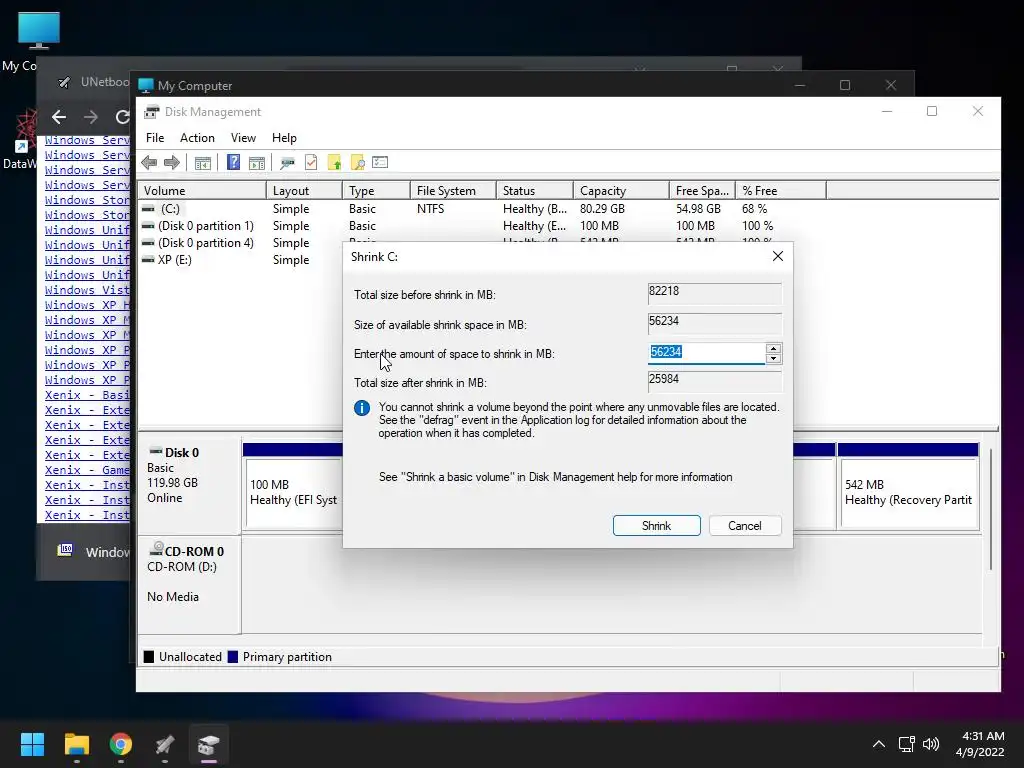The width and height of the screenshot is (1024, 768).
Task: Select the 100 MB EFI System partition block
Action: point(293,492)
